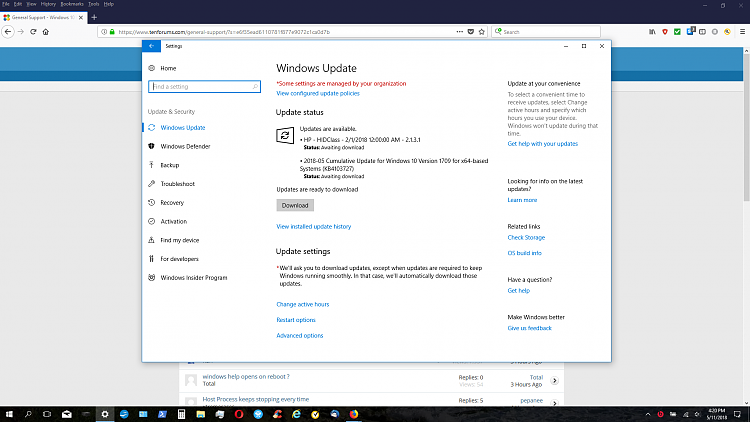The image size is (750, 422).
Task: Open Windows Start menu
Action: click(x=9, y=414)
